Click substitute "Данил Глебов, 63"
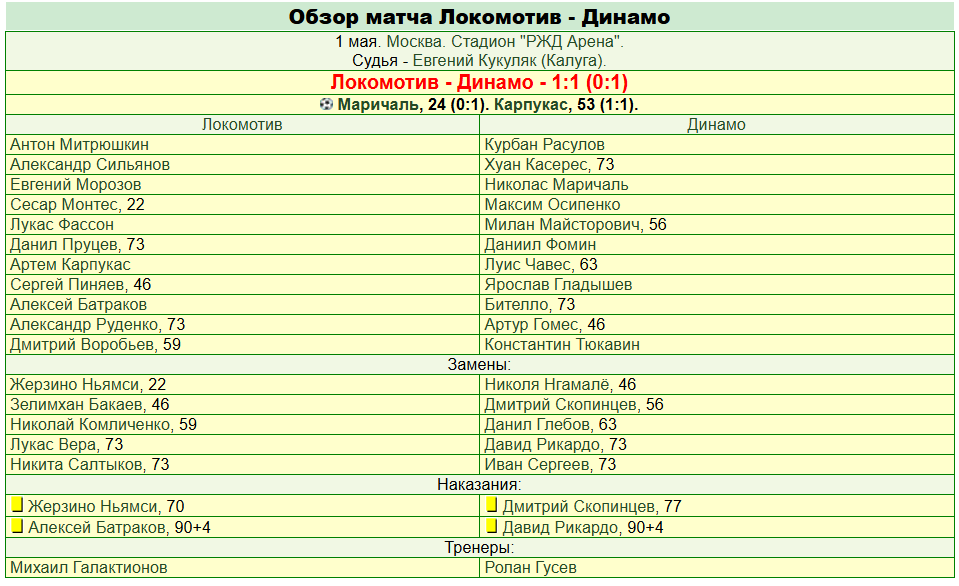 point(550,425)
